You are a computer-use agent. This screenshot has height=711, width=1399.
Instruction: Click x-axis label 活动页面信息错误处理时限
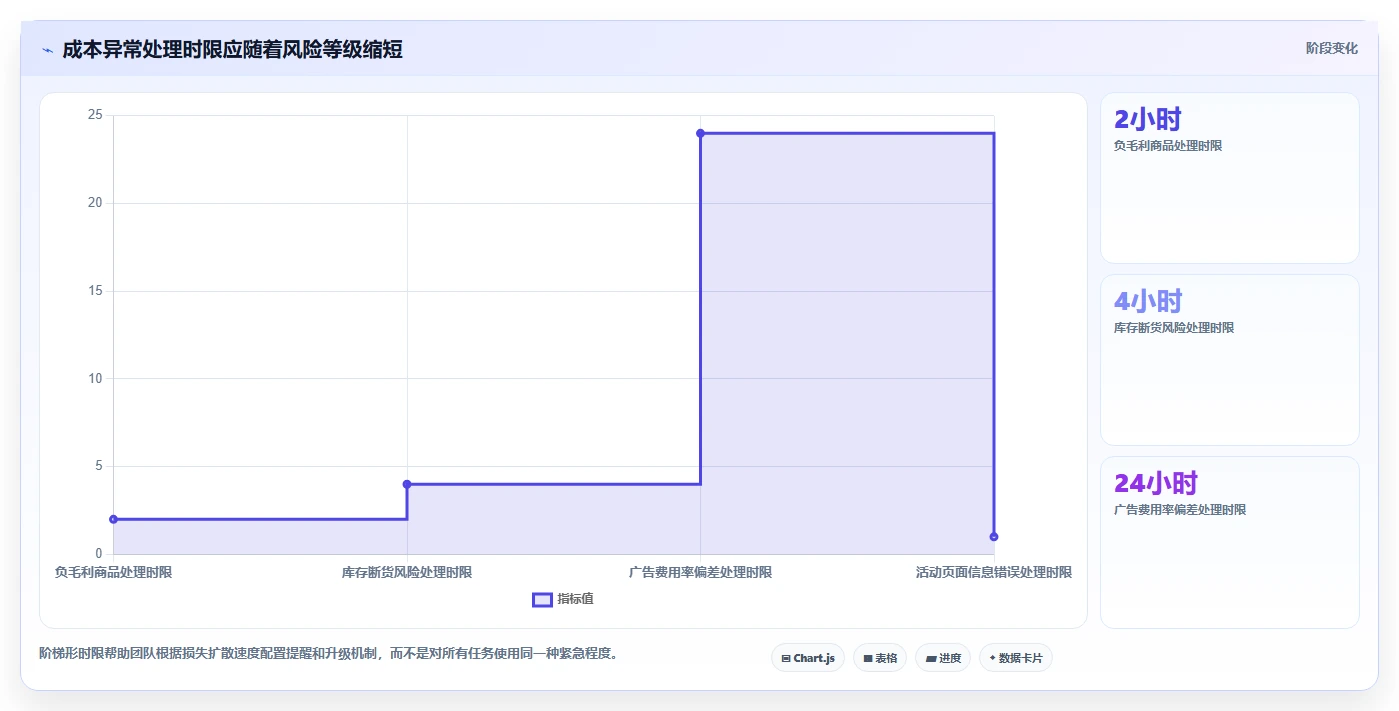point(994,573)
